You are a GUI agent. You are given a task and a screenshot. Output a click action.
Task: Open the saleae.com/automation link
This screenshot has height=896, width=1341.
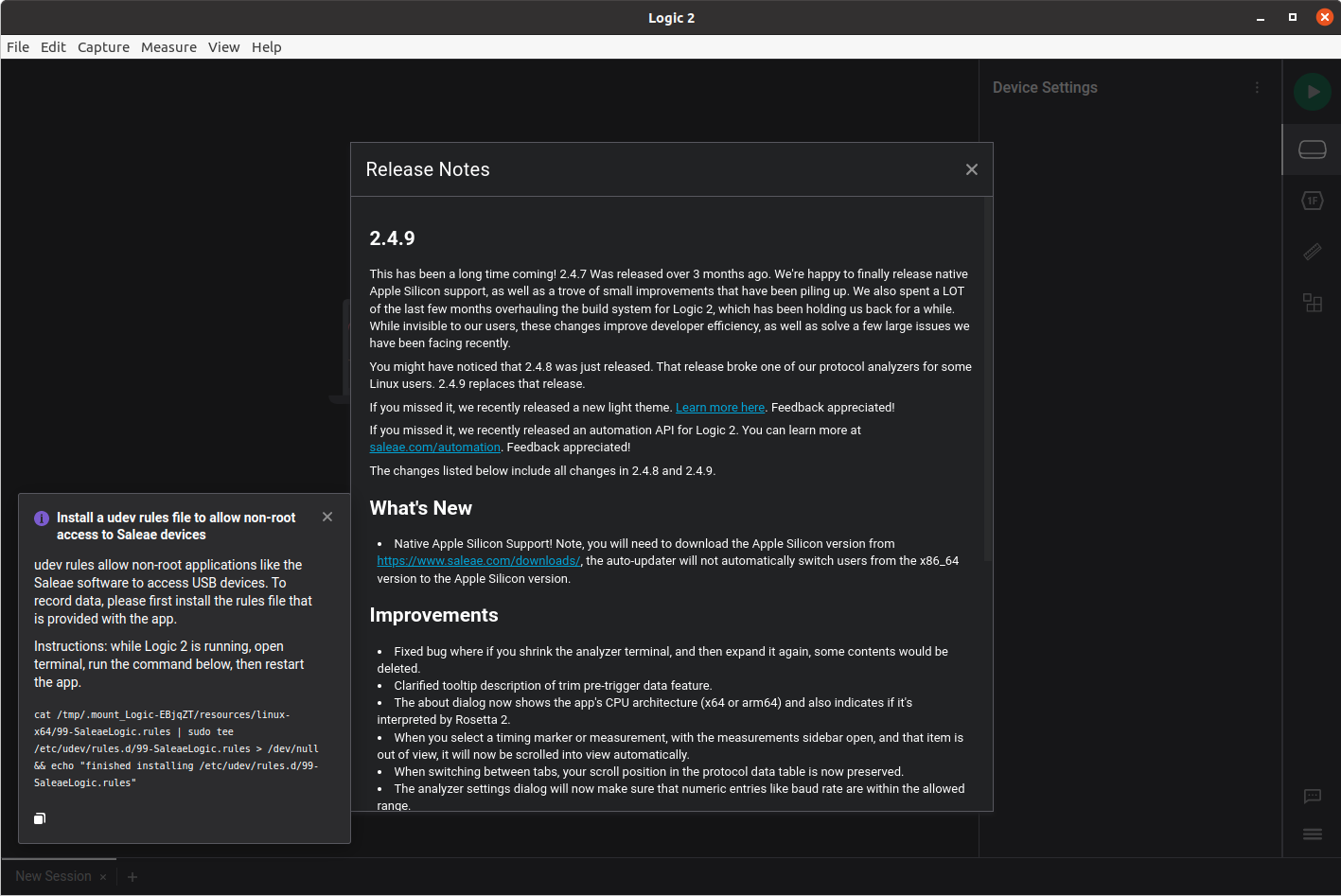435,448
